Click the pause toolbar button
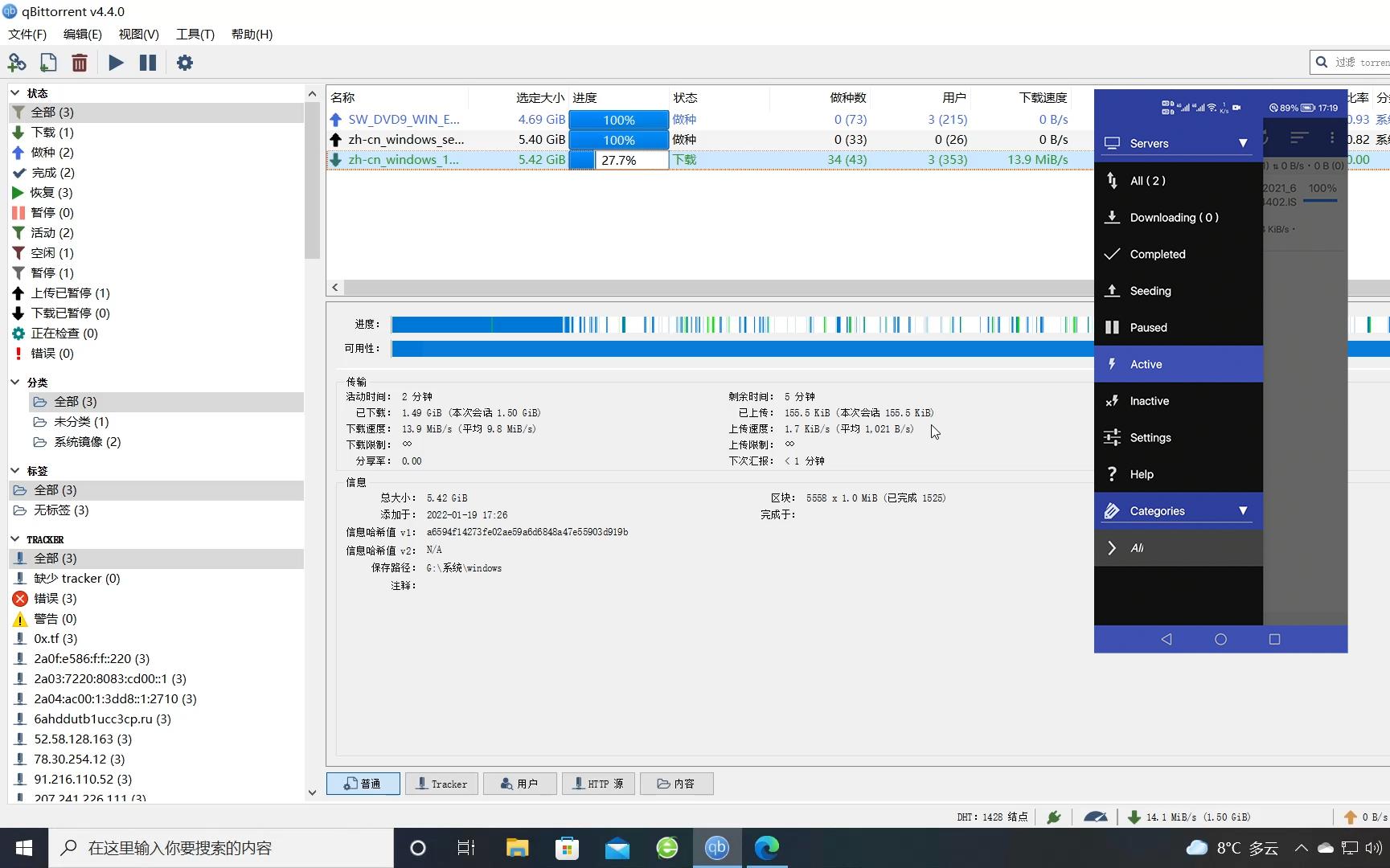 pos(148,63)
